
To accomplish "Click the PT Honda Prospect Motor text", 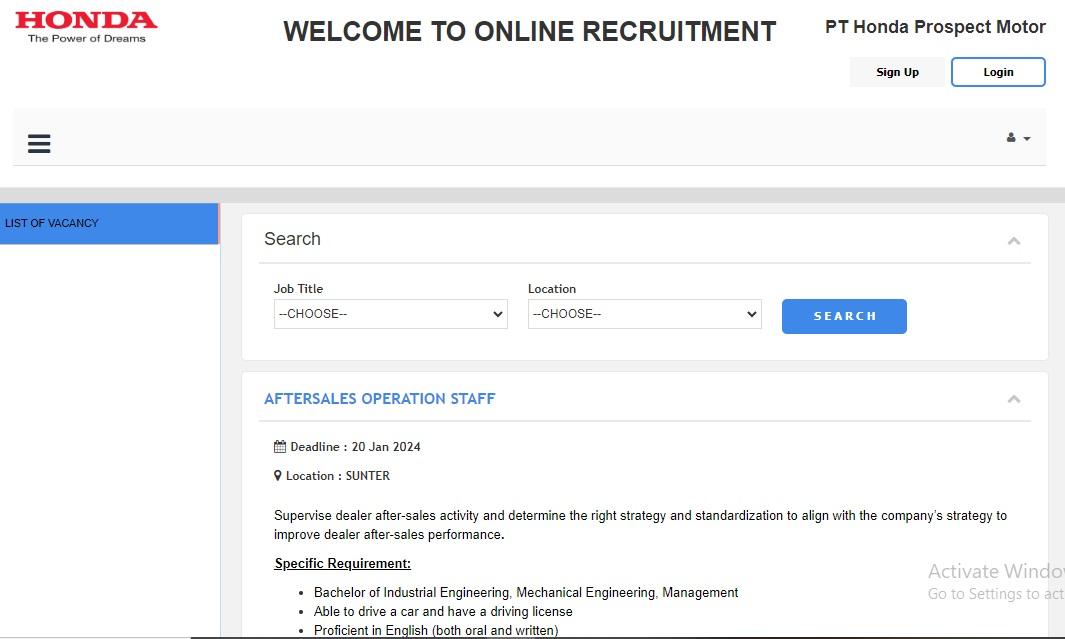I will pyautogui.click(x=934, y=27).
